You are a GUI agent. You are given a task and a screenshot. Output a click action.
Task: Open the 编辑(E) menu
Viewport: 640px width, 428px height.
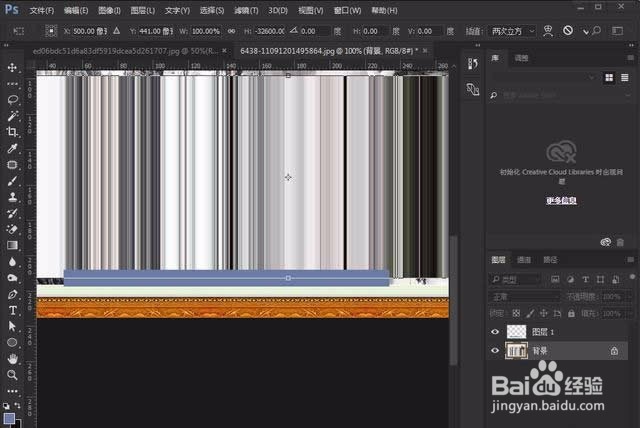[x=76, y=11]
